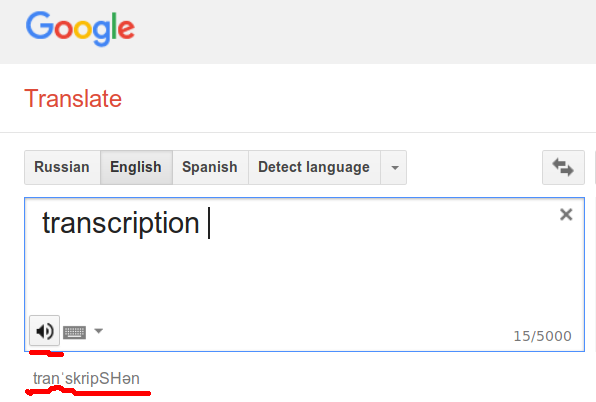Viewport: 596px width, 402px height.
Task: Choose Spanish as source language
Action: [x=210, y=168]
